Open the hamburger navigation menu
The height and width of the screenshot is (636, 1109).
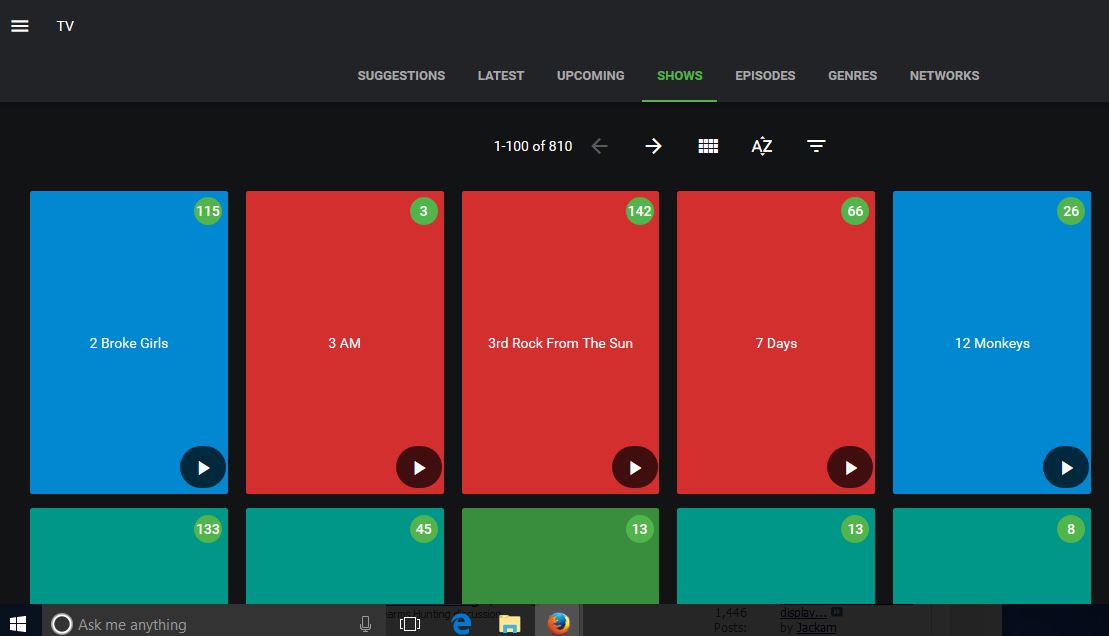20,26
